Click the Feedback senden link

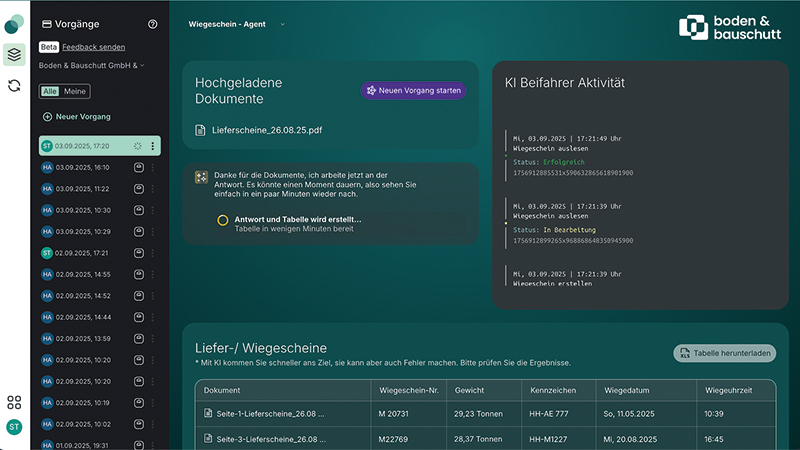[93, 47]
